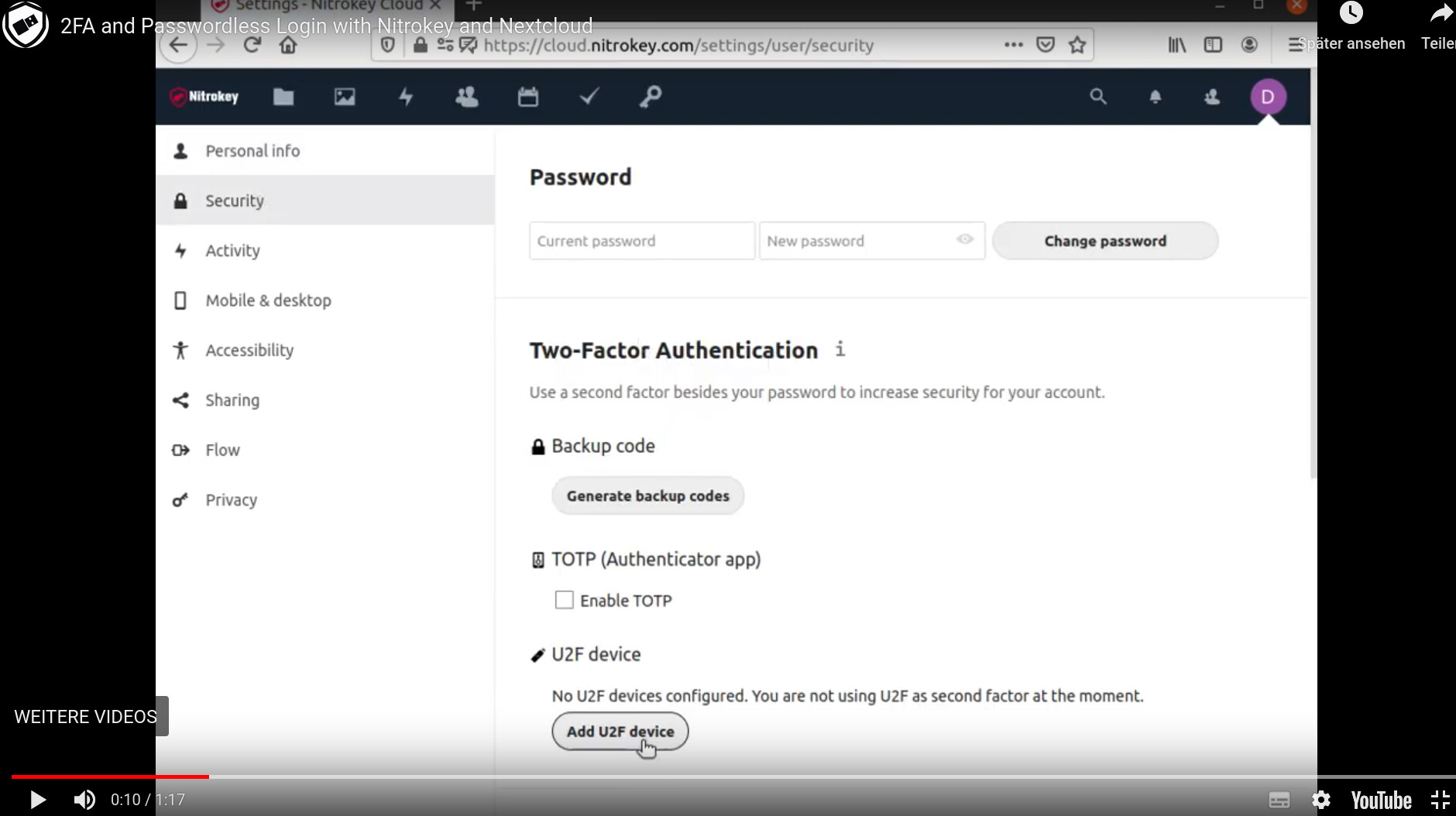
Task: Open the video settings gear
Action: click(x=1321, y=800)
